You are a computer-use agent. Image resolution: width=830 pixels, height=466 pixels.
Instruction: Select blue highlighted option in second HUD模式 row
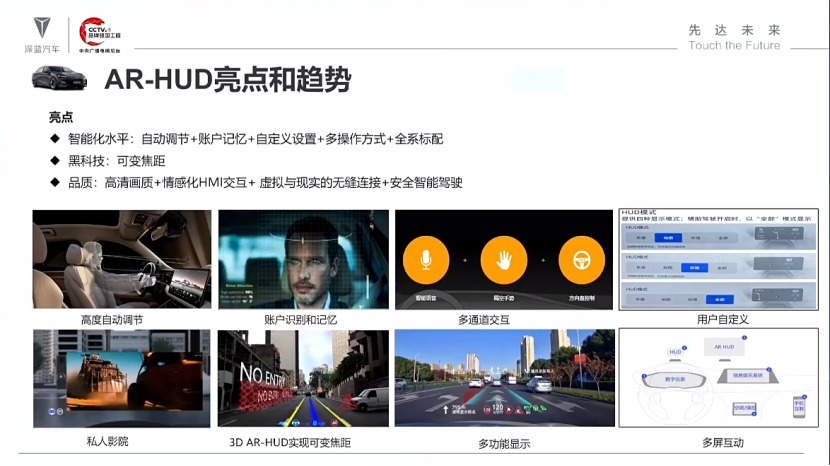point(694,268)
